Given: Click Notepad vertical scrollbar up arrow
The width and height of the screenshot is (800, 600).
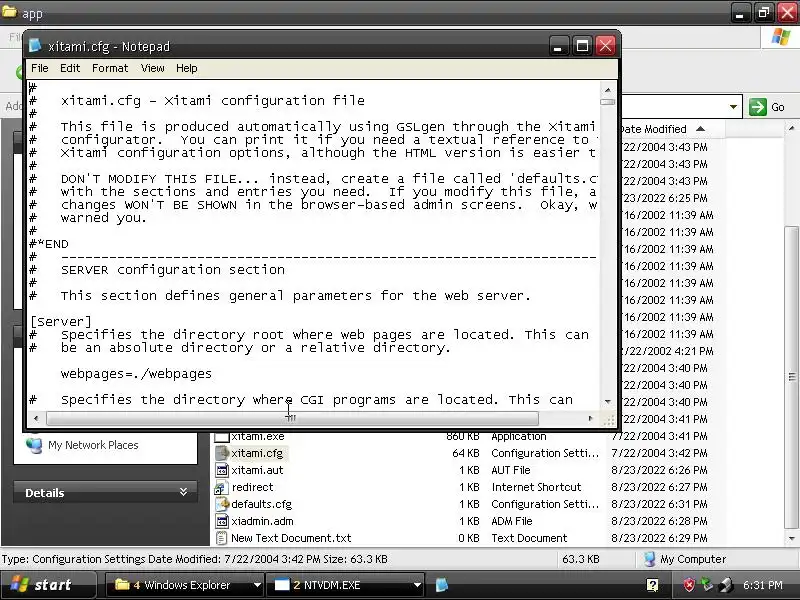Looking at the screenshot, I should [x=608, y=90].
